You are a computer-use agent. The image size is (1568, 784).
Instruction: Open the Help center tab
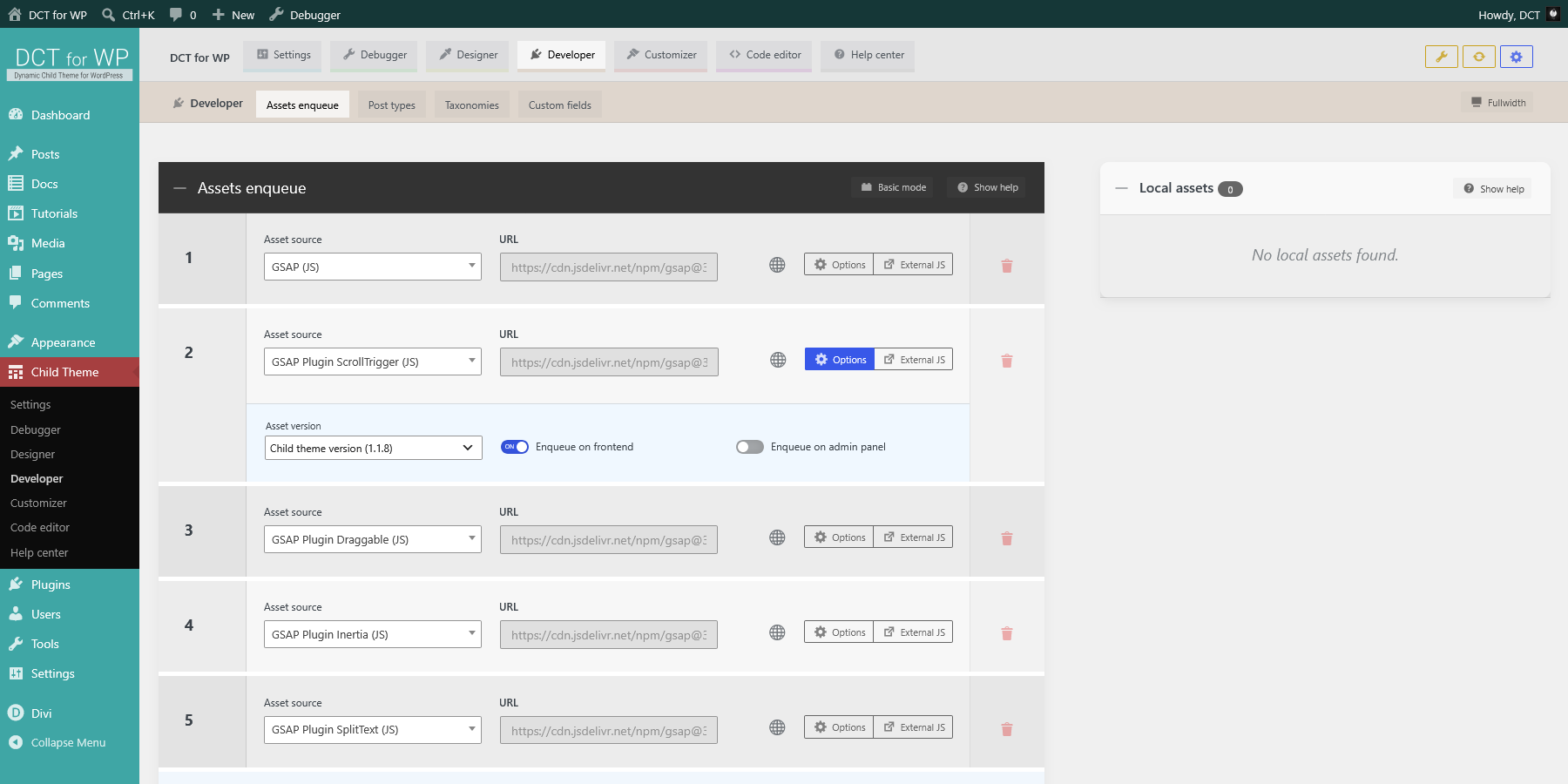click(x=868, y=55)
